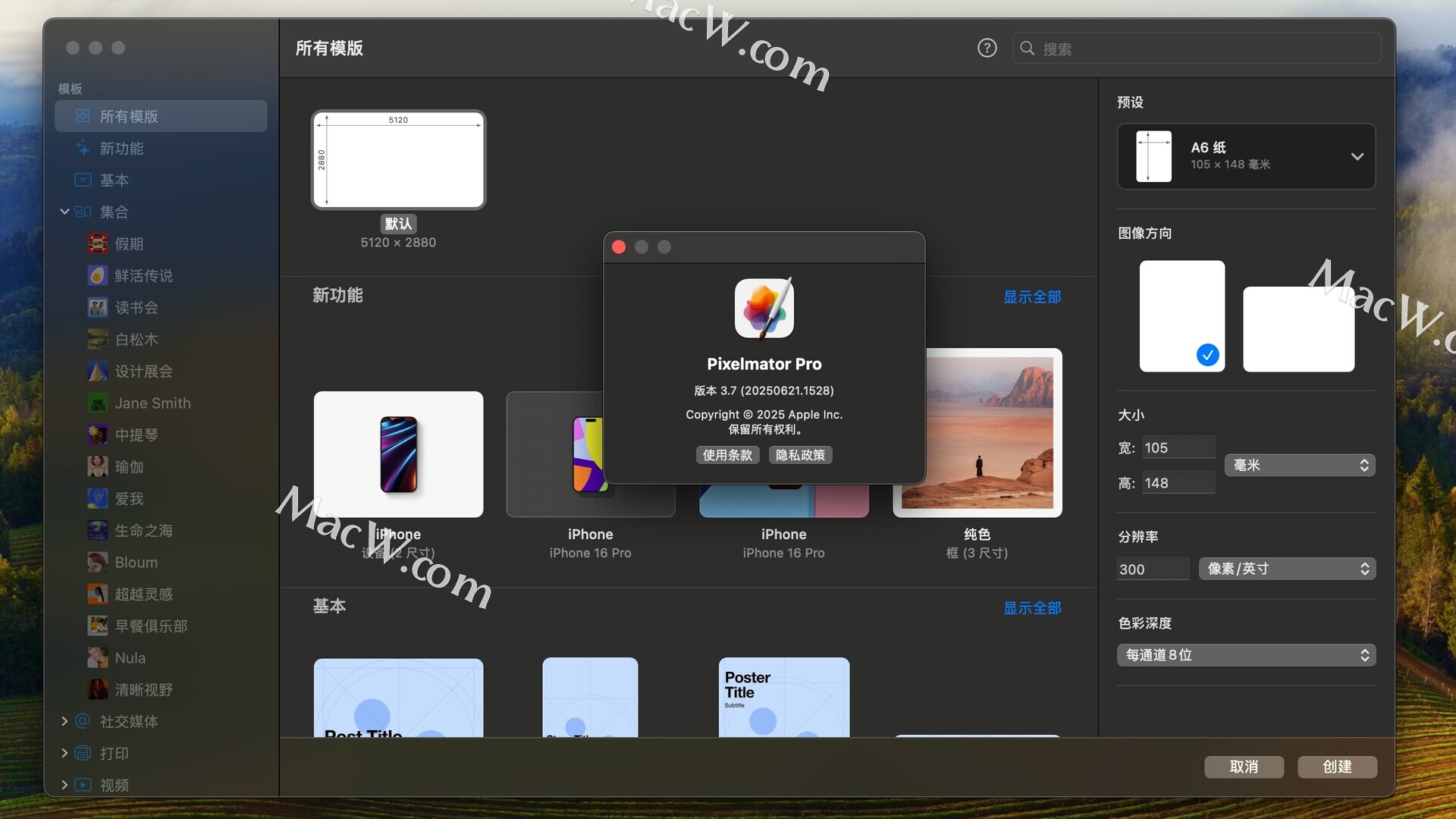Select the 早餐俱乐部 collection icon
Screen dimensions: 1456x819
pyautogui.click(x=98, y=626)
